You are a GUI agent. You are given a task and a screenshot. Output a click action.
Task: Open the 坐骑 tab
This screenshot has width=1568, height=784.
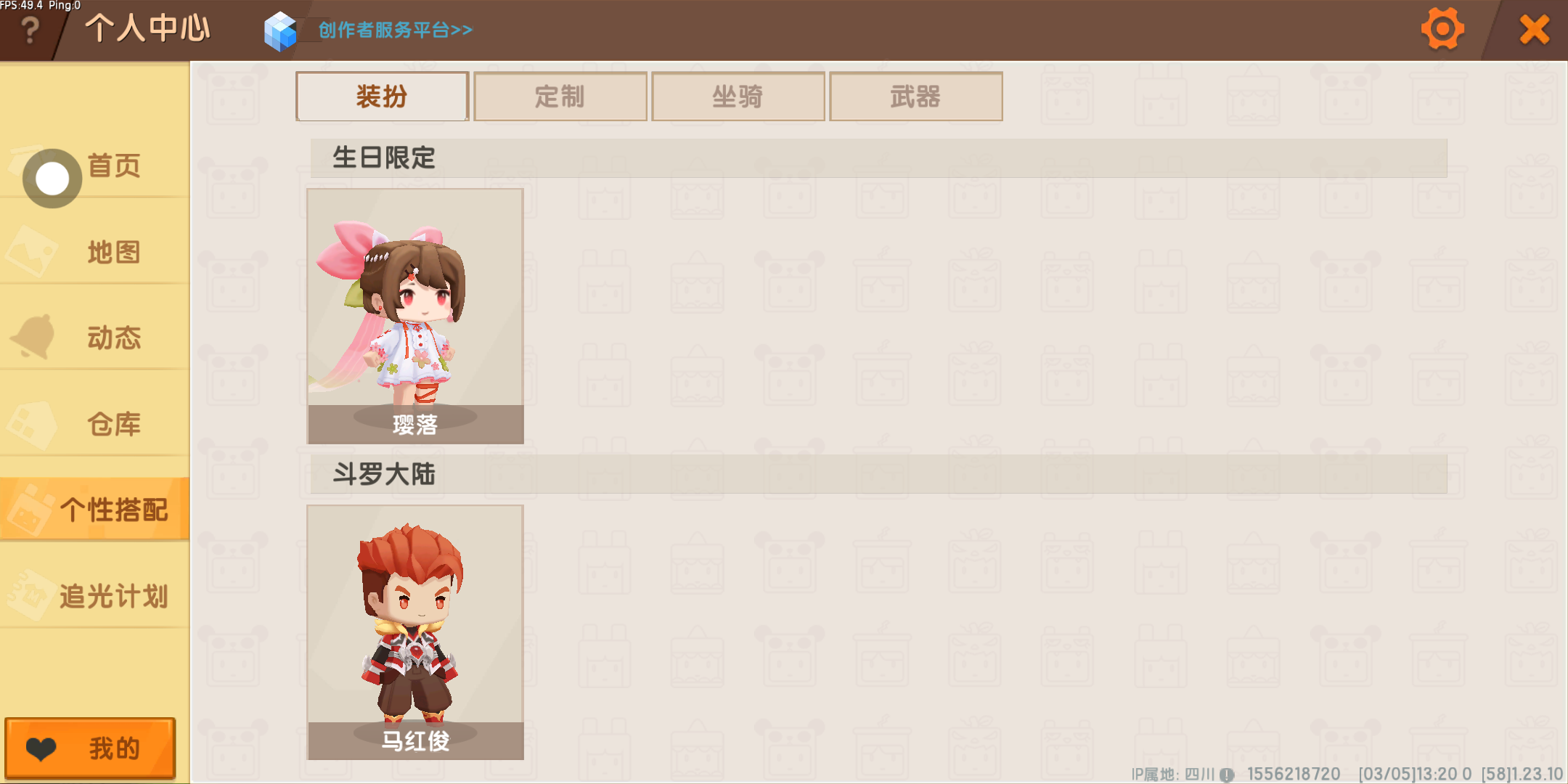pyautogui.click(x=738, y=96)
